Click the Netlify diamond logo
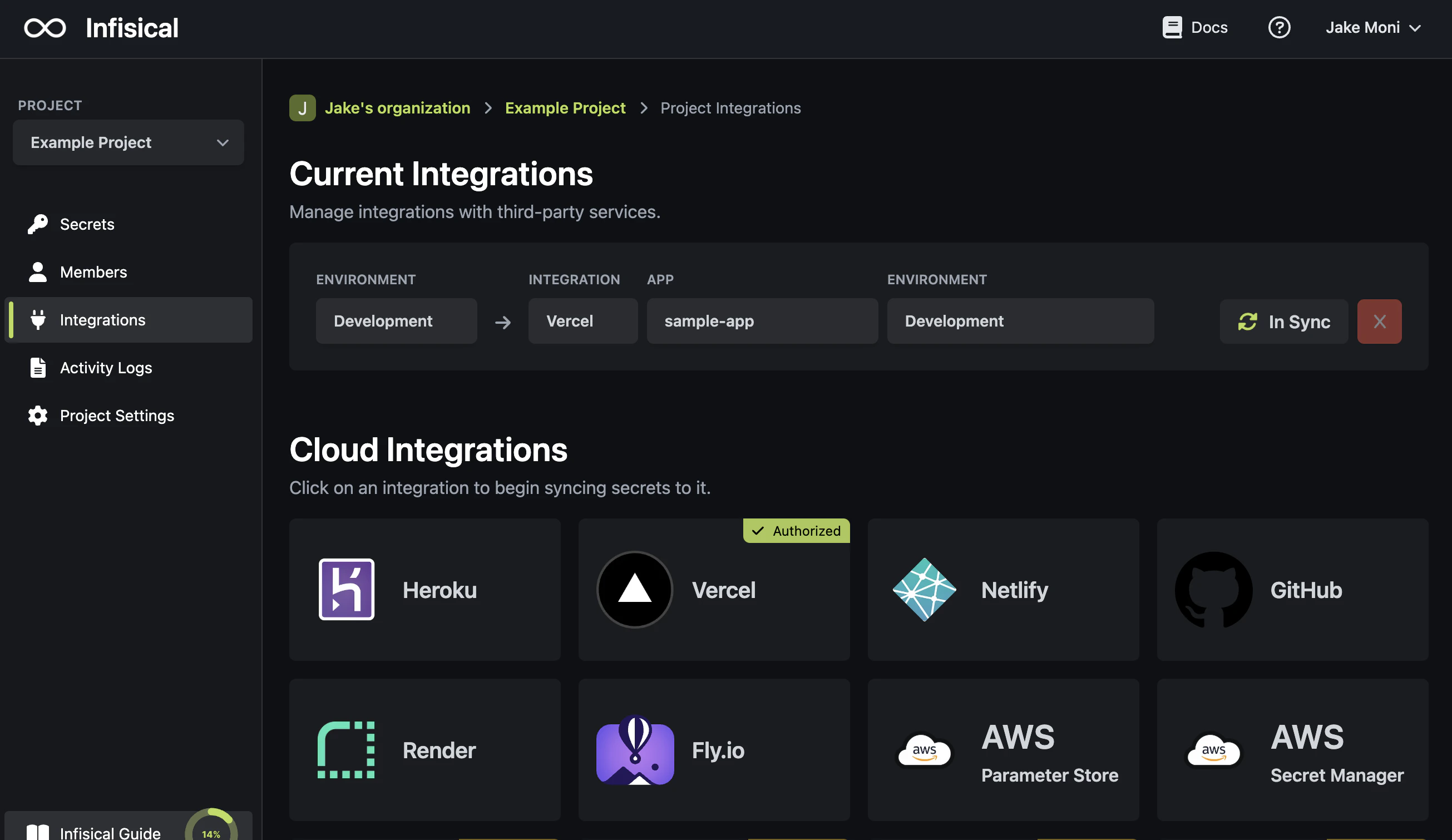The width and height of the screenshot is (1452, 840). (924, 589)
